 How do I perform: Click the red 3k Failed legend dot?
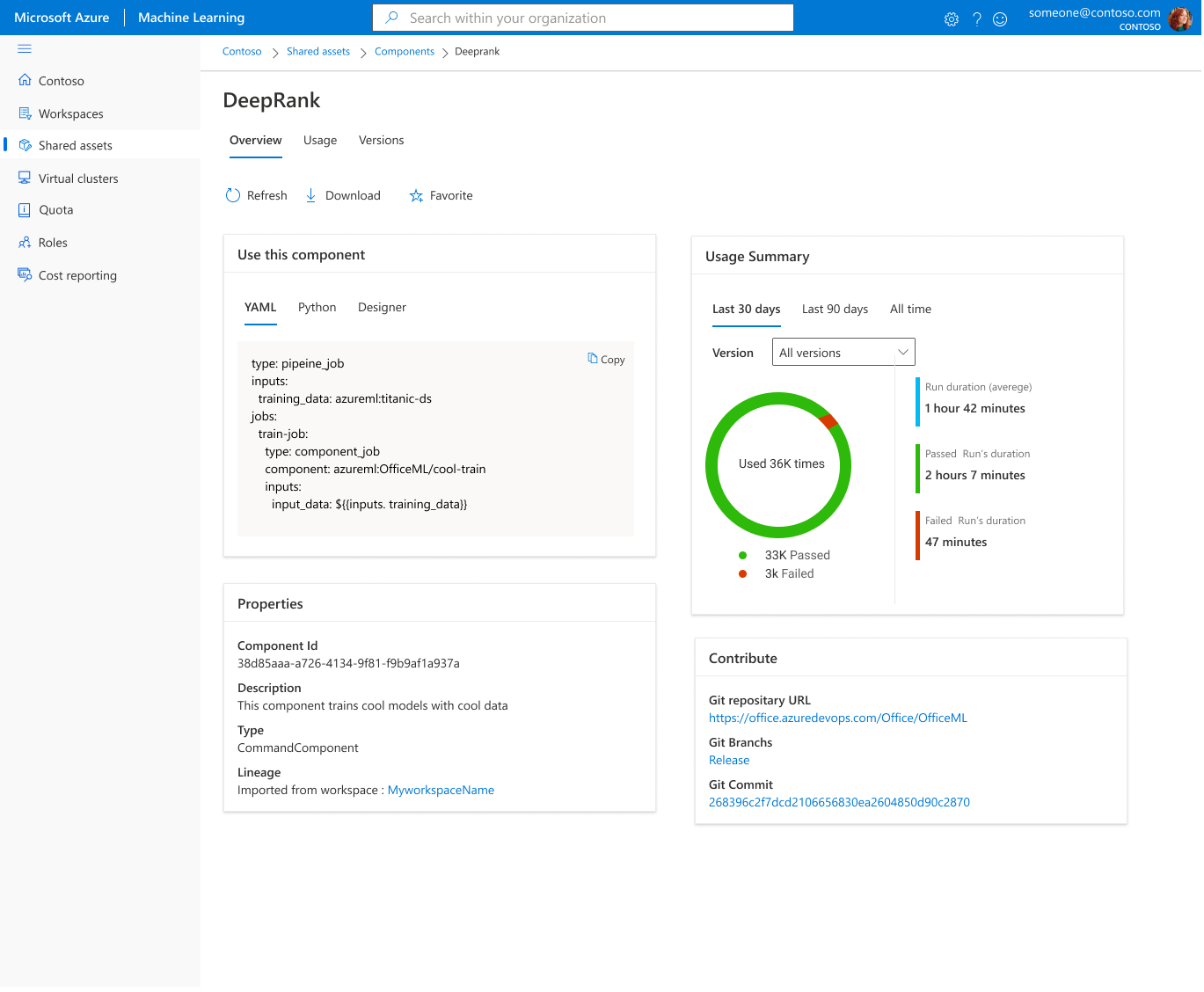(x=743, y=573)
